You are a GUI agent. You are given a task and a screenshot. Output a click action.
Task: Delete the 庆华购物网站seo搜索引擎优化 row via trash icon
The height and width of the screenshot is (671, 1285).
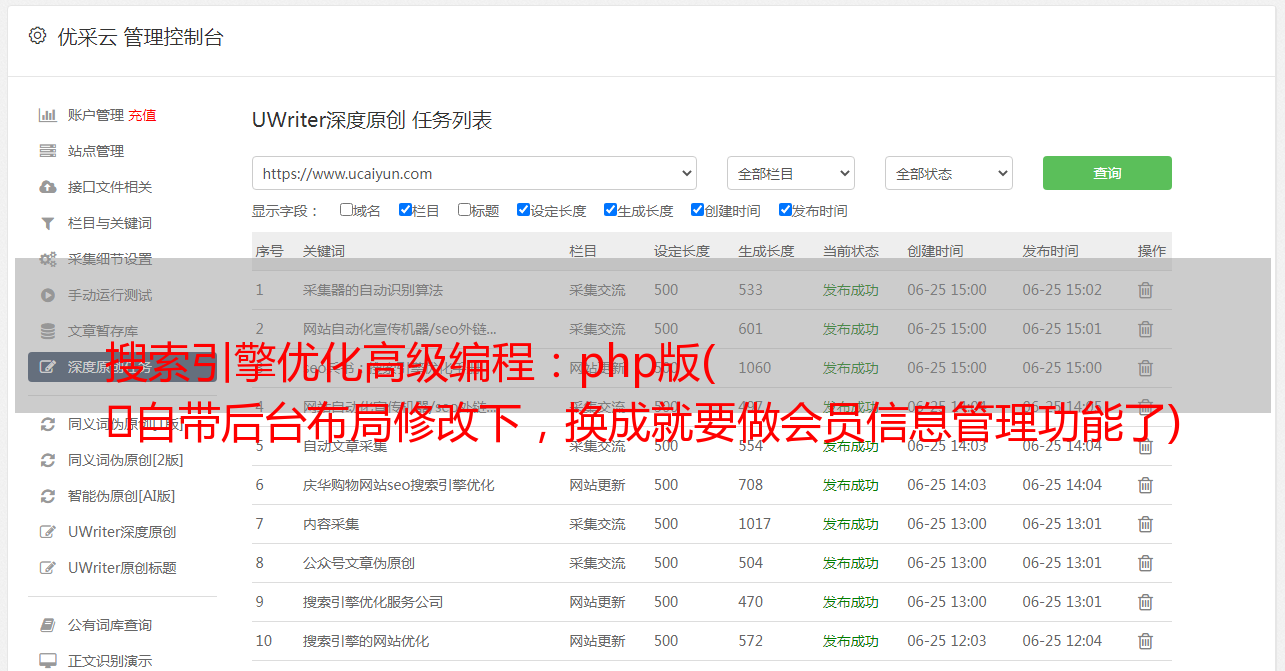[1145, 485]
